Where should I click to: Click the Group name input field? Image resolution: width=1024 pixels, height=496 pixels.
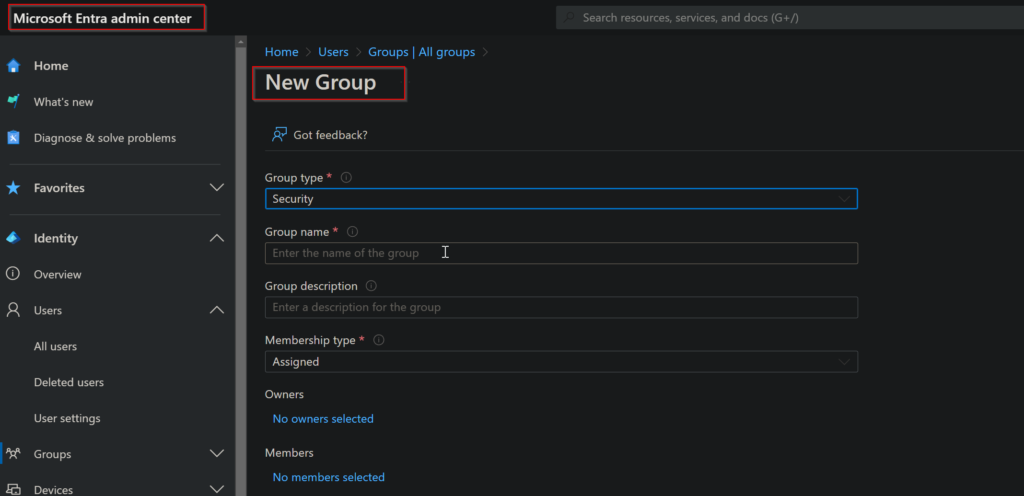tap(561, 253)
